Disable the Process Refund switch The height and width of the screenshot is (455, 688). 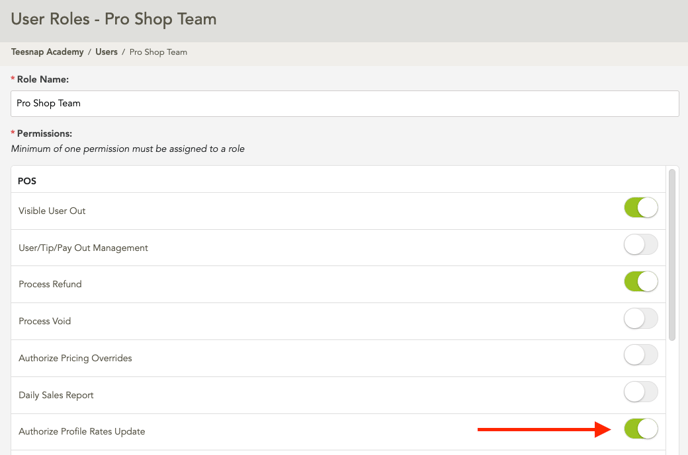coord(640,282)
